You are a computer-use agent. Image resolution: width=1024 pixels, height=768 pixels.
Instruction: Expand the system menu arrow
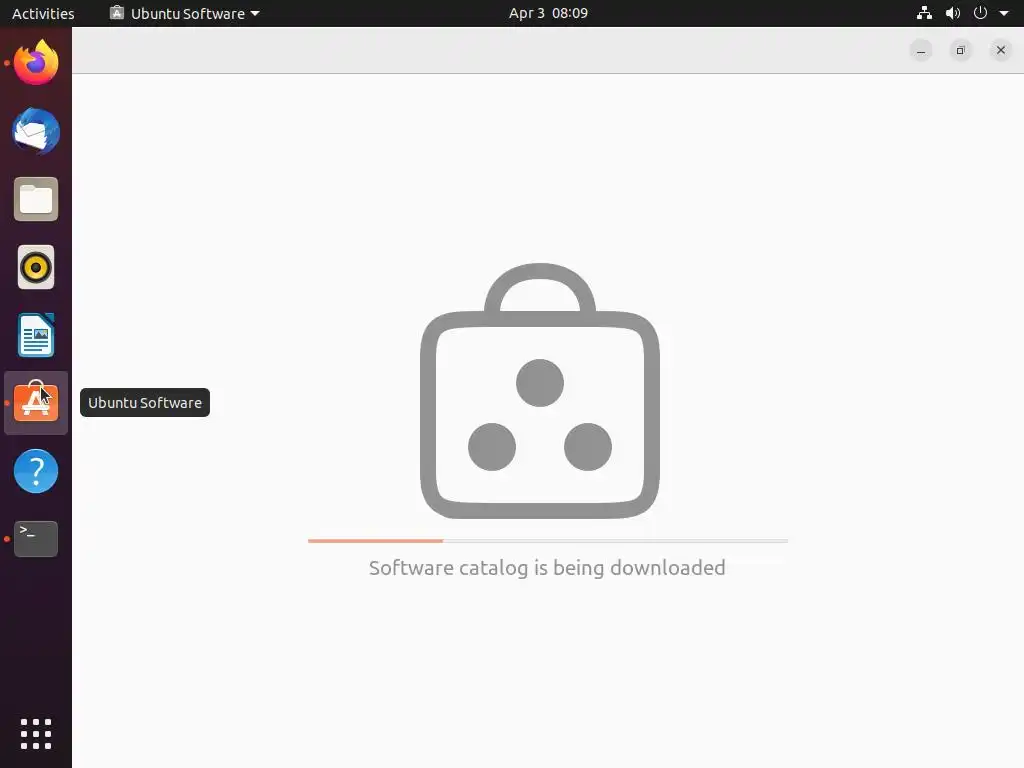(x=1004, y=13)
